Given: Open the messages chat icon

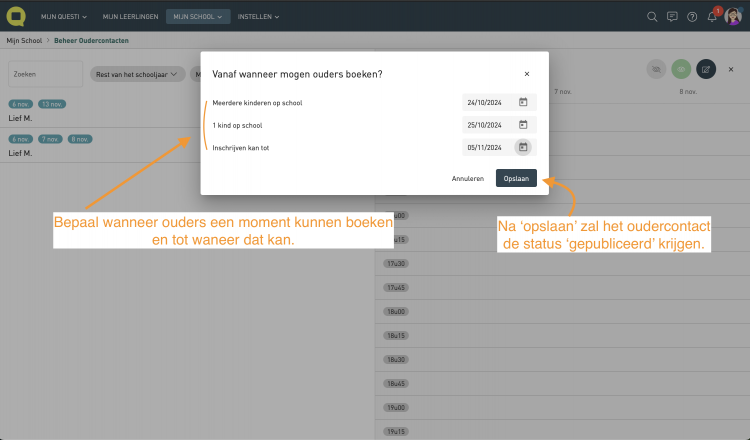Looking at the screenshot, I should (672, 17).
